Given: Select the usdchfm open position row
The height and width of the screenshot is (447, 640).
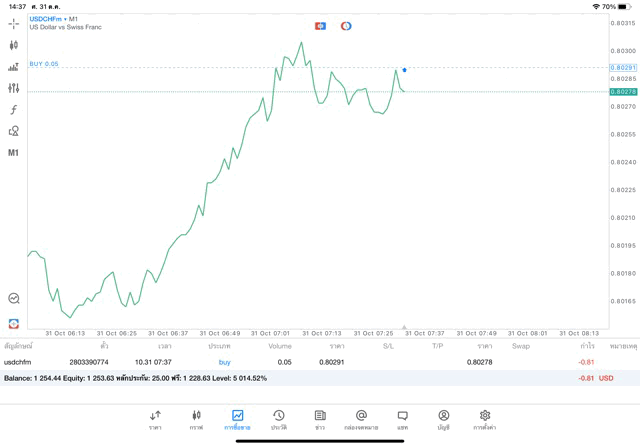Looking at the screenshot, I should click(300, 361).
